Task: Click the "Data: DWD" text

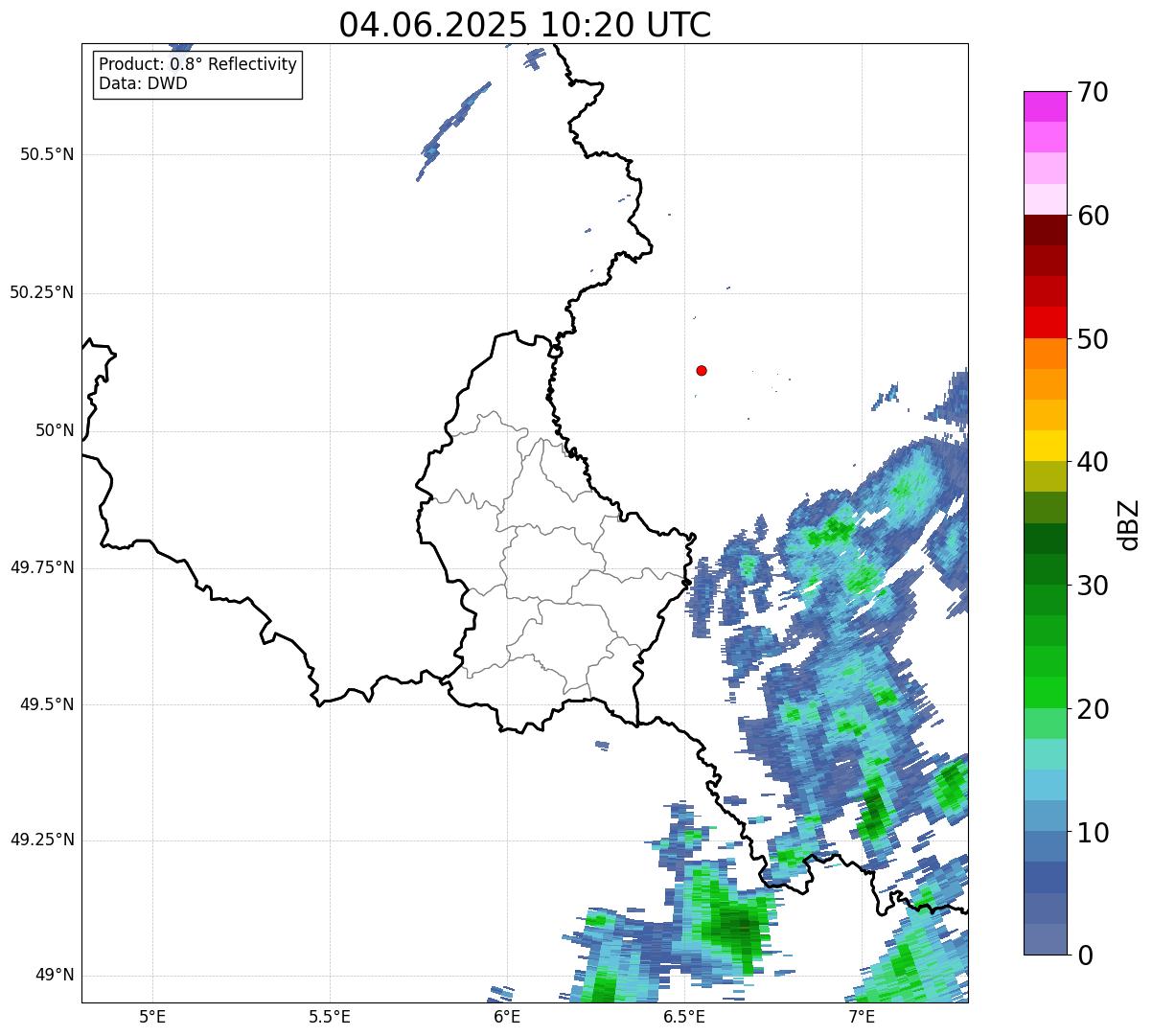Action: click(143, 83)
